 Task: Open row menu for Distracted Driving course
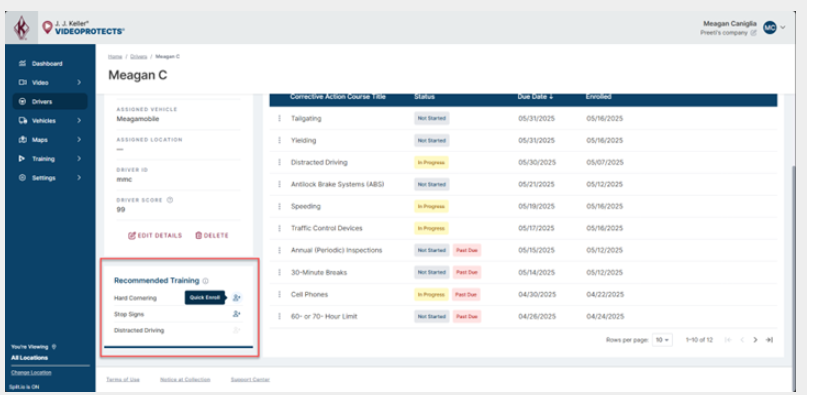pos(279,162)
